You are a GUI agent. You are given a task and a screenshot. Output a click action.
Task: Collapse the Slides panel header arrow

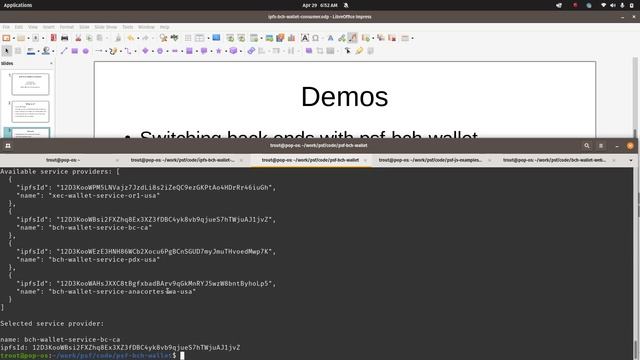coord(51,64)
